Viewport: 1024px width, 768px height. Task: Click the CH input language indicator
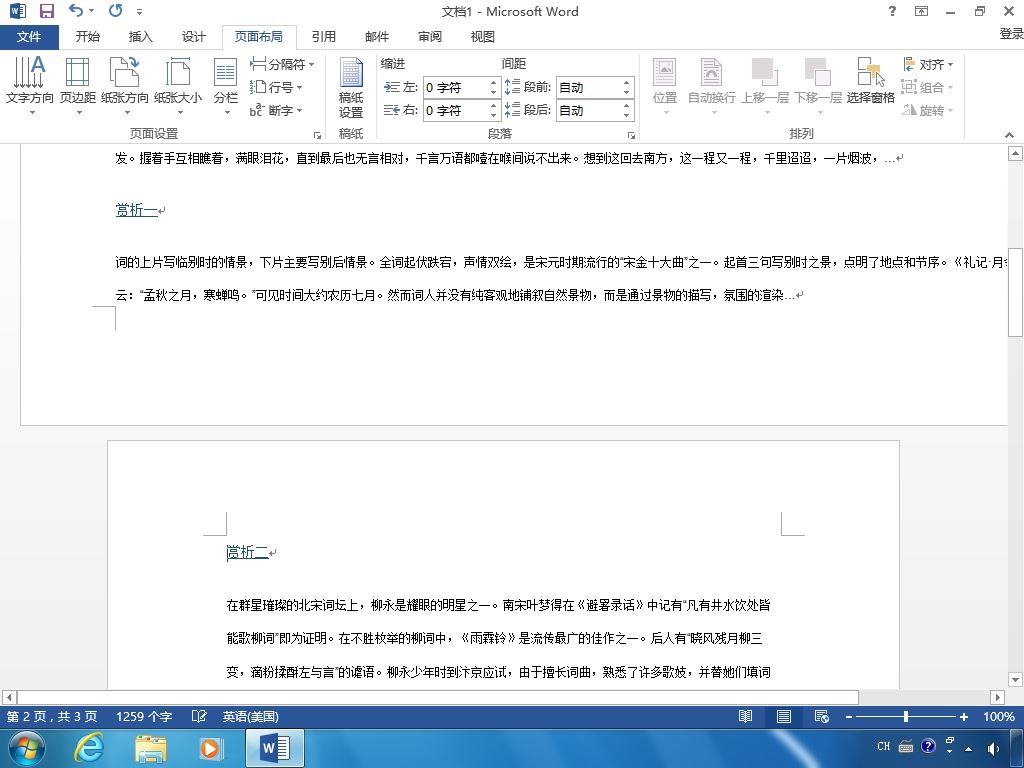(884, 746)
